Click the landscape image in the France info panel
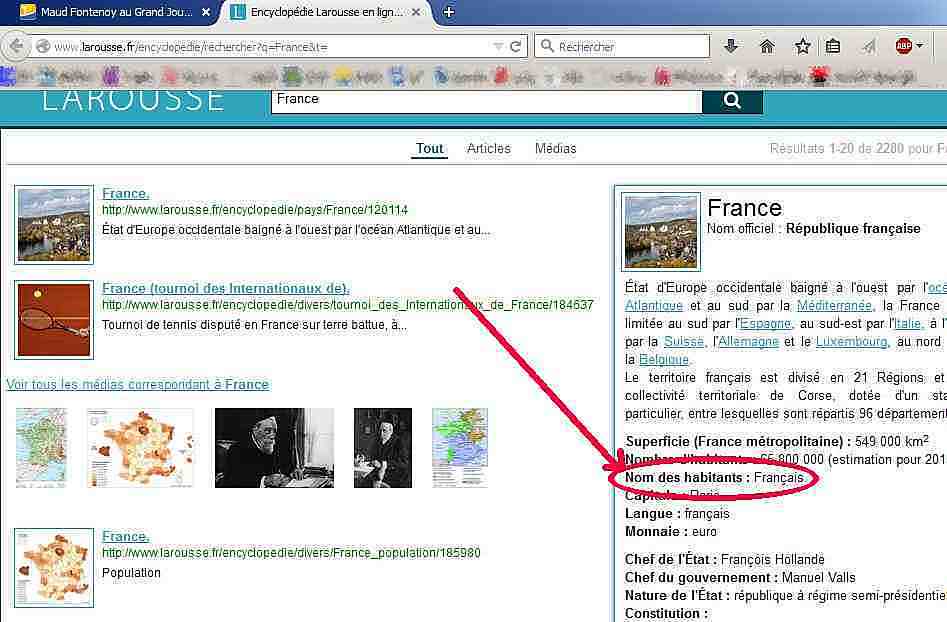The image size is (947, 622). tap(661, 232)
